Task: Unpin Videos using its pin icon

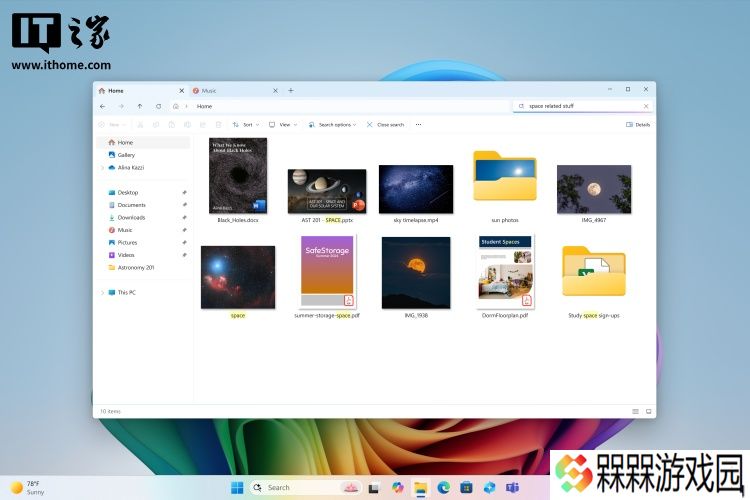Action: pos(185,255)
